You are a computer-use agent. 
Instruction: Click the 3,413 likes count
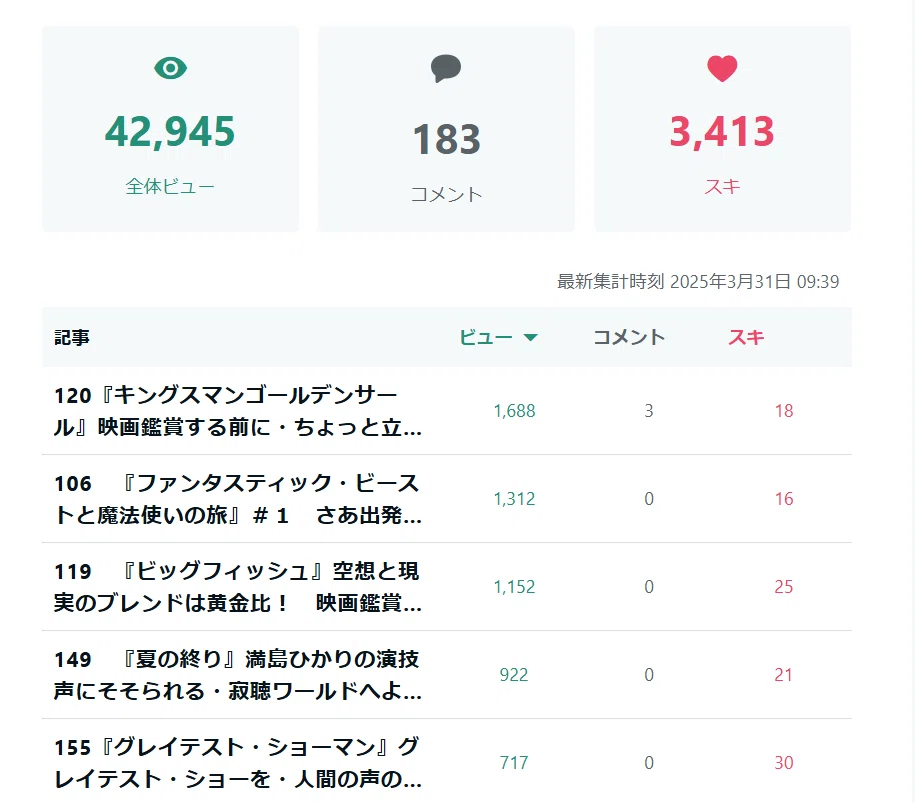tap(722, 131)
